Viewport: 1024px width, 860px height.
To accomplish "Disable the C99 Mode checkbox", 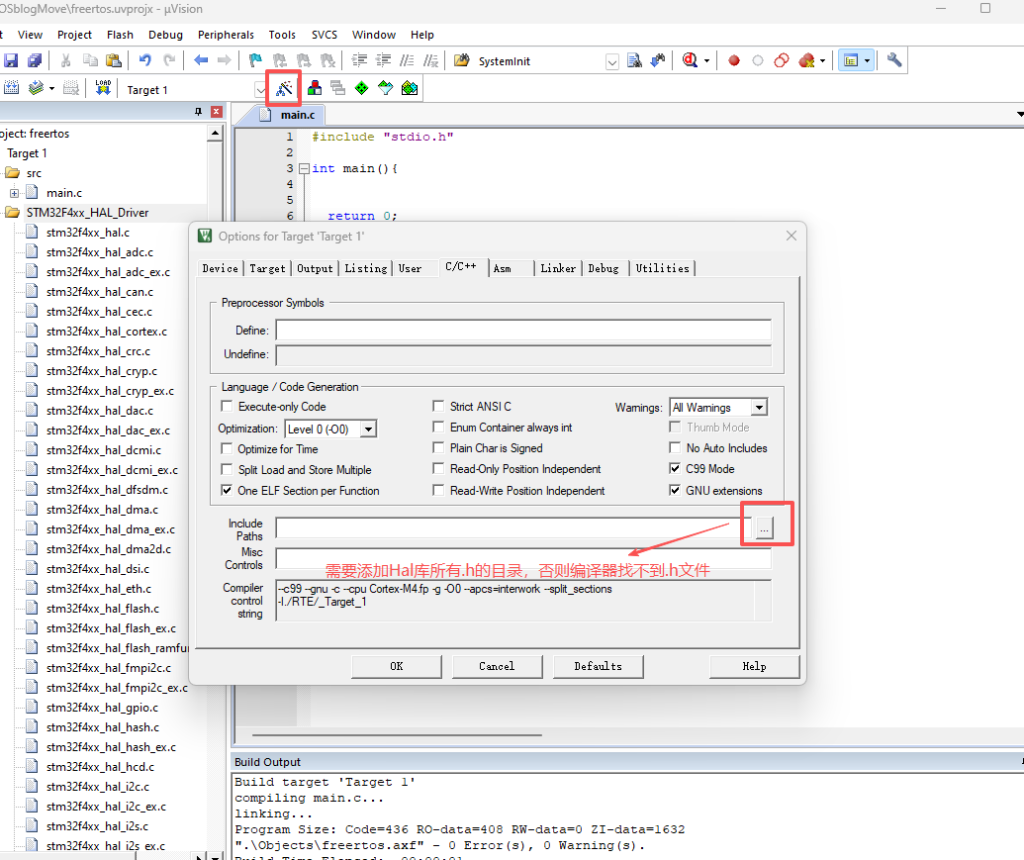I will pyautogui.click(x=675, y=469).
